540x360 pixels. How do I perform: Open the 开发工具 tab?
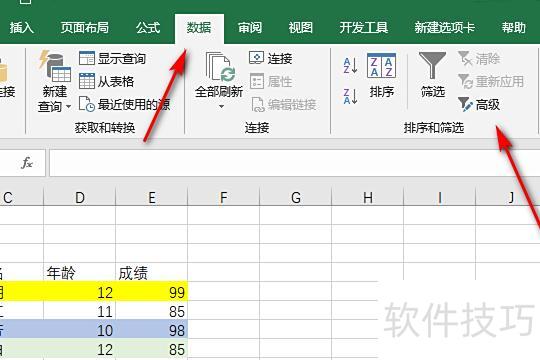[x=364, y=28]
